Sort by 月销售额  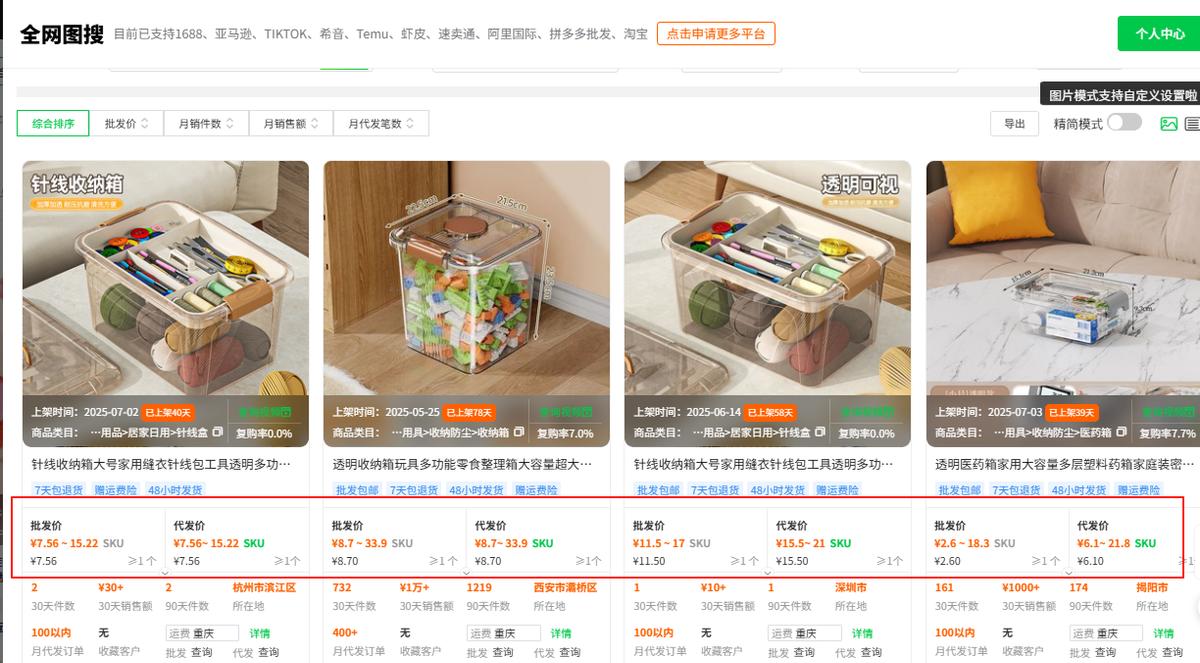[291, 124]
